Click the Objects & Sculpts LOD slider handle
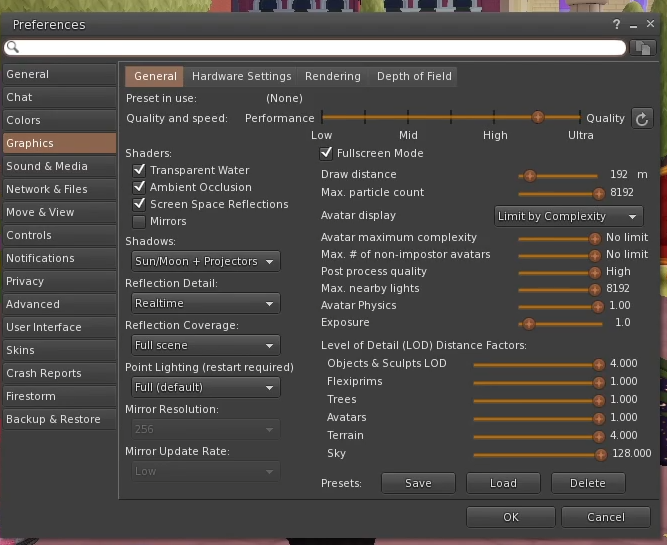The height and width of the screenshot is (545, 667). tap(599, 365)
